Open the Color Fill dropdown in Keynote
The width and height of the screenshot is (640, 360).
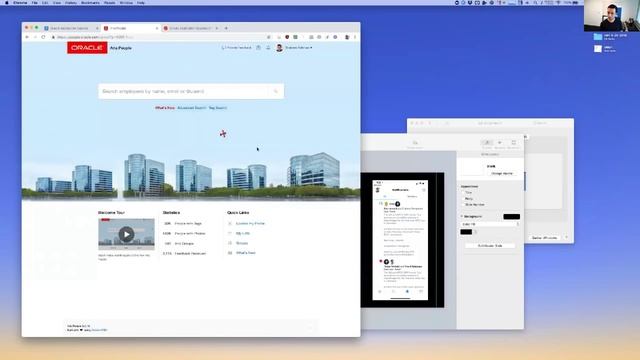[490, 224]
